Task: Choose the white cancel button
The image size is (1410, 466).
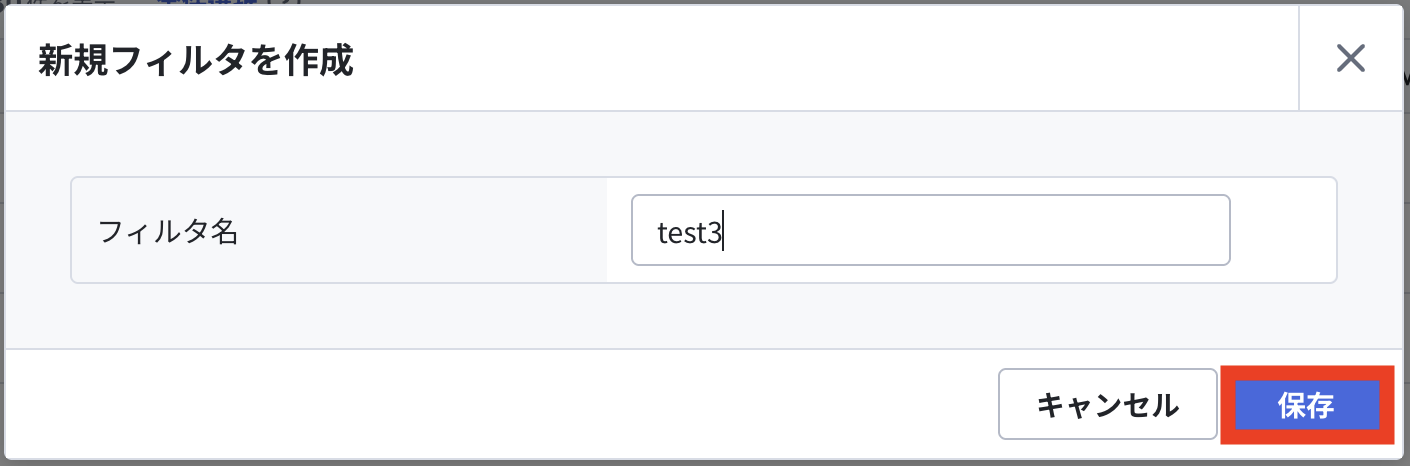Action: tap(1108, 406)
